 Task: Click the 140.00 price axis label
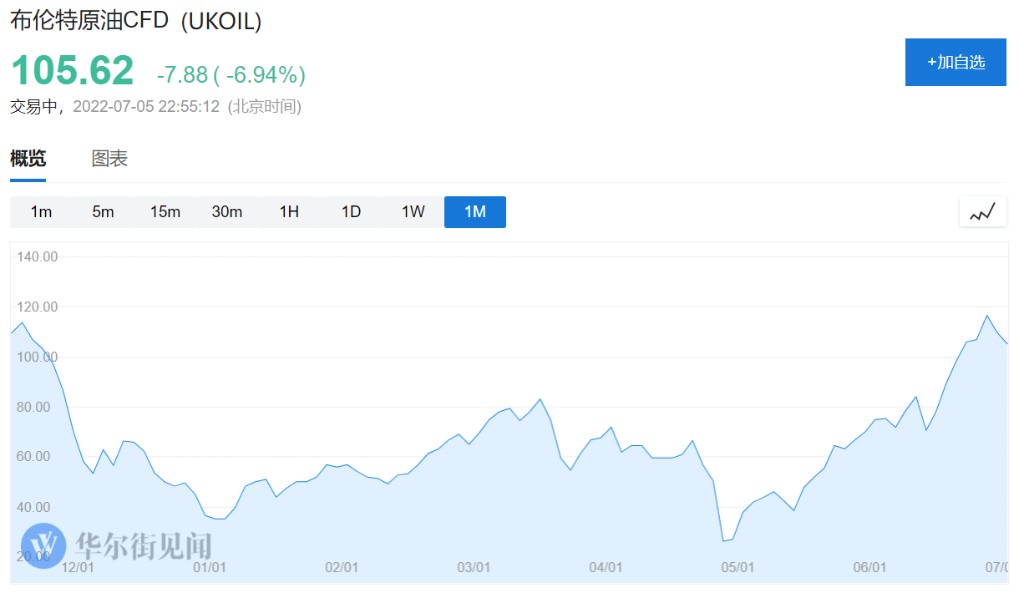[x=38, y=257]
